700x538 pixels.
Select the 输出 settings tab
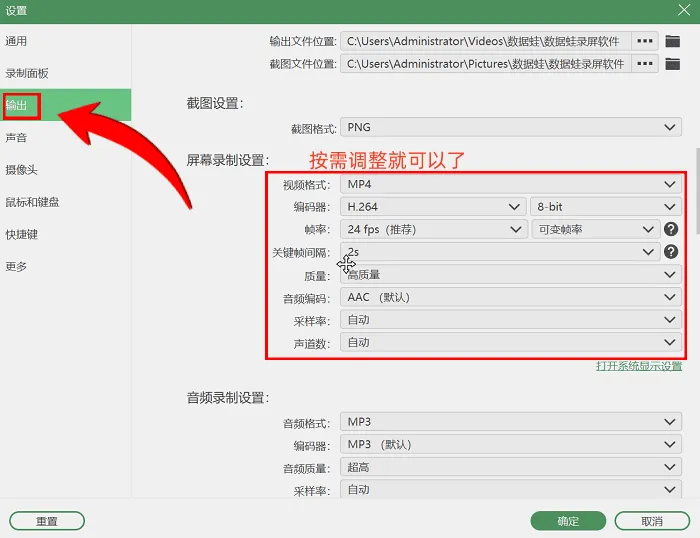click(x=66, y=105)
